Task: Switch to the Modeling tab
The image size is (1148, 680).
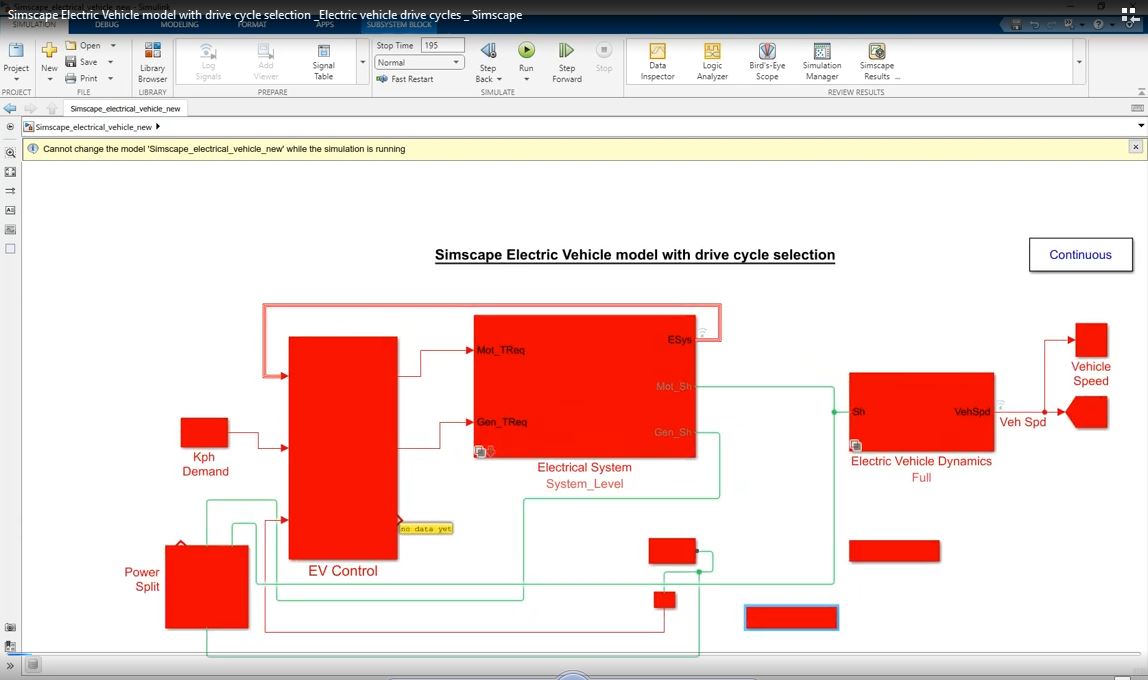Action: pyautogui.click(x=179, y=24)
